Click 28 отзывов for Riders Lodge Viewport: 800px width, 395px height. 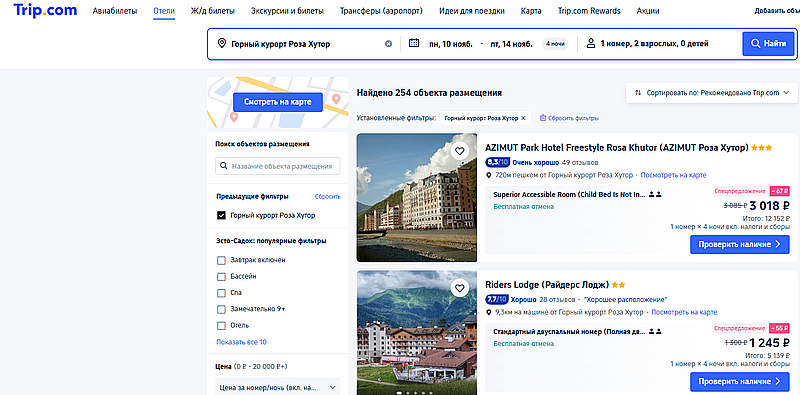(558, 300)
